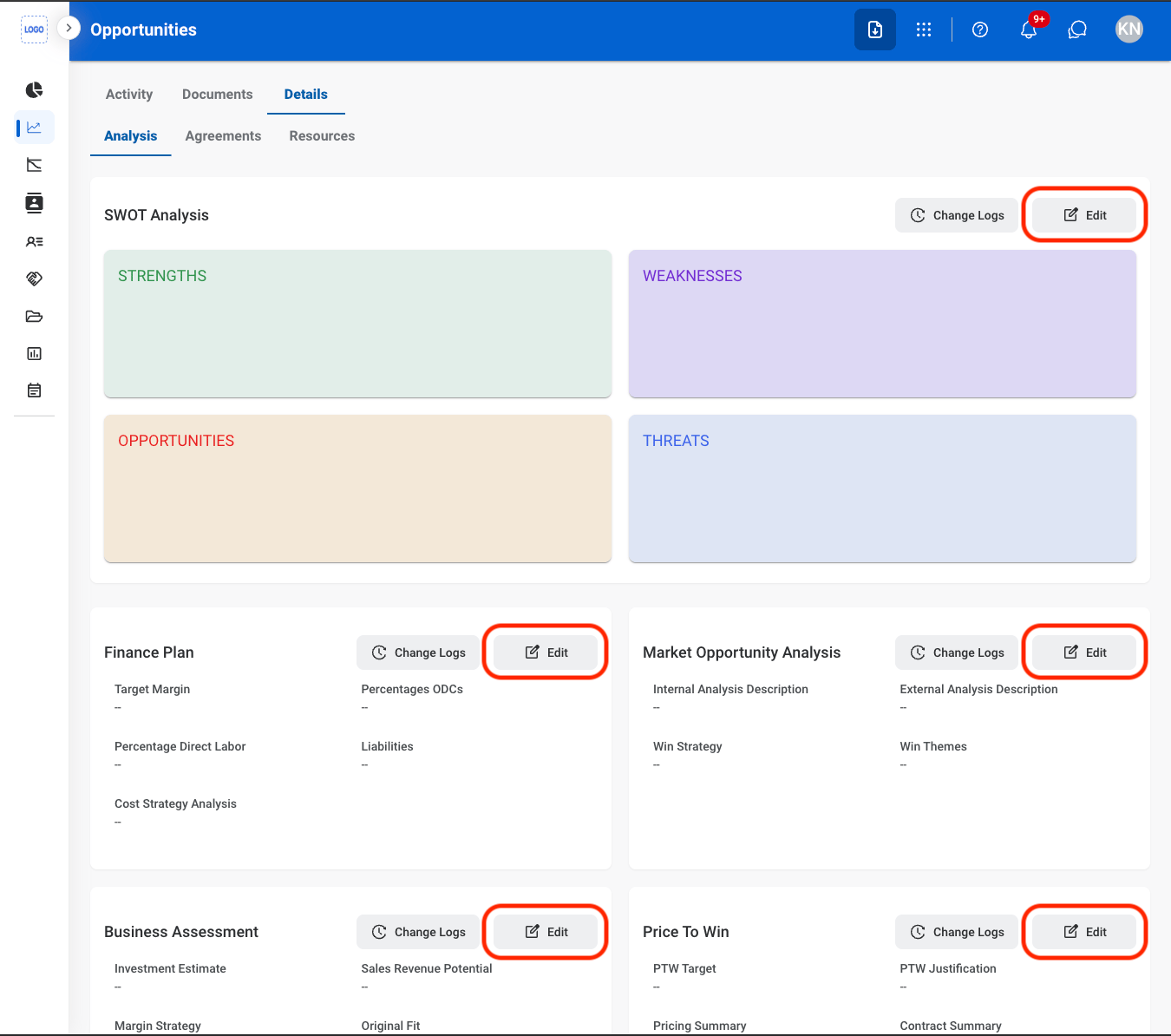
Task: Edit the Business Assessment section
Action: (546, 932)
